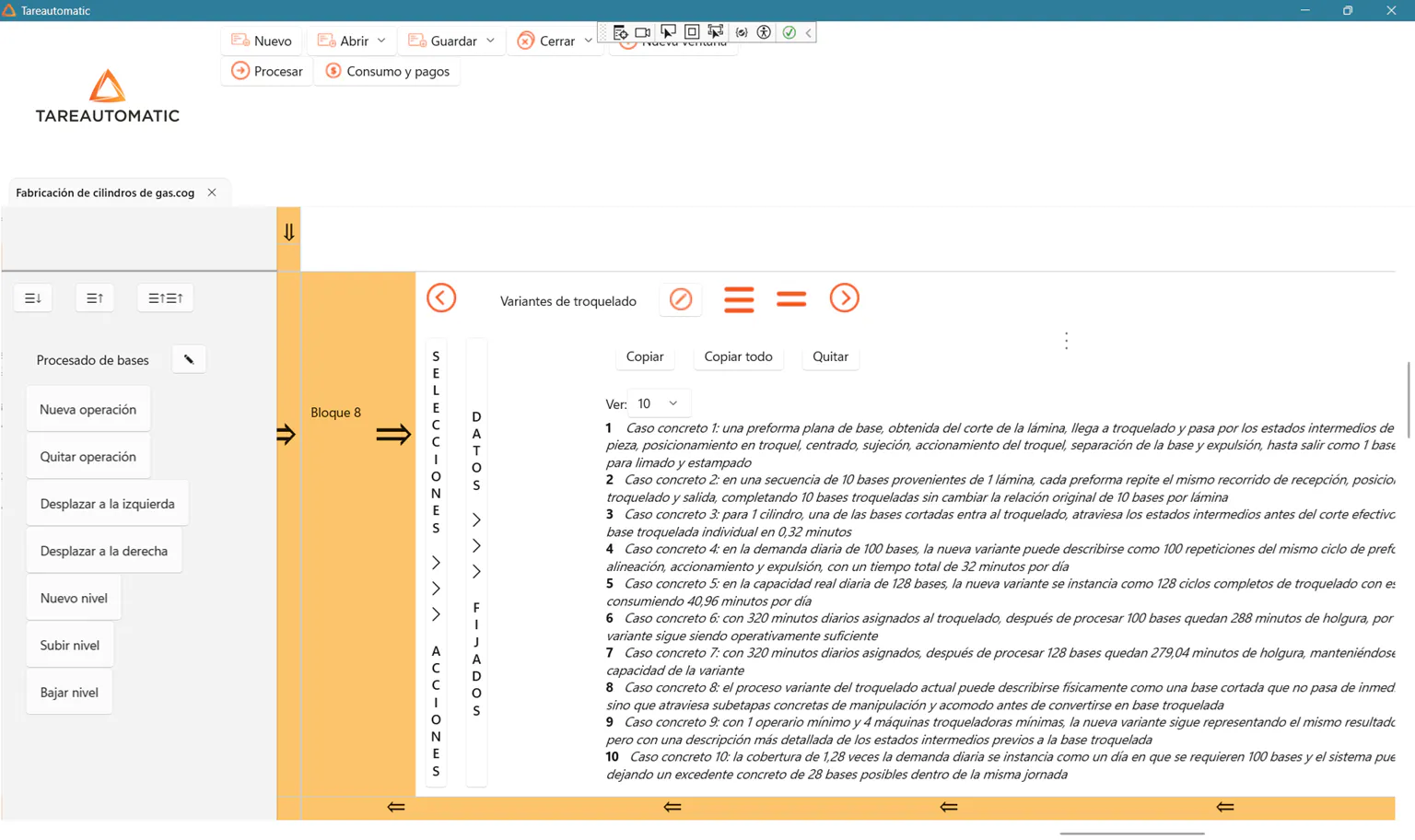Select the 'Fabricación de cilindros de gas.cog' tab
Image resolution: width=1415 pixels, height=840 pixels.
point(105,192)
